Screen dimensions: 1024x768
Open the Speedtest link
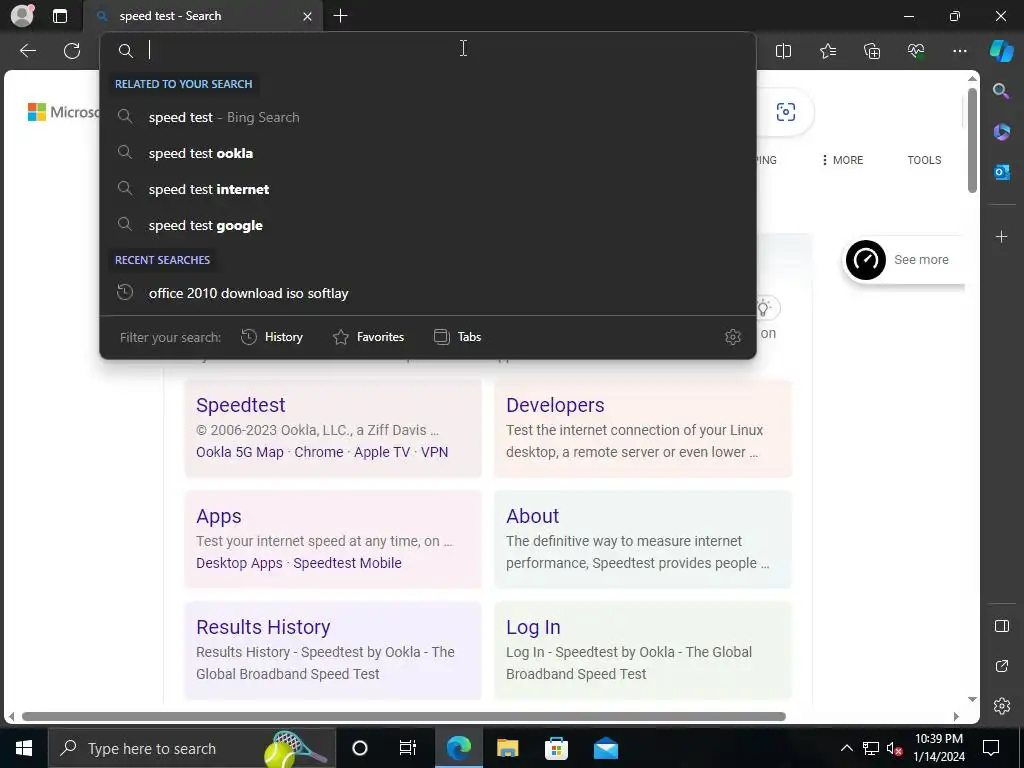(x=240, y=405)
